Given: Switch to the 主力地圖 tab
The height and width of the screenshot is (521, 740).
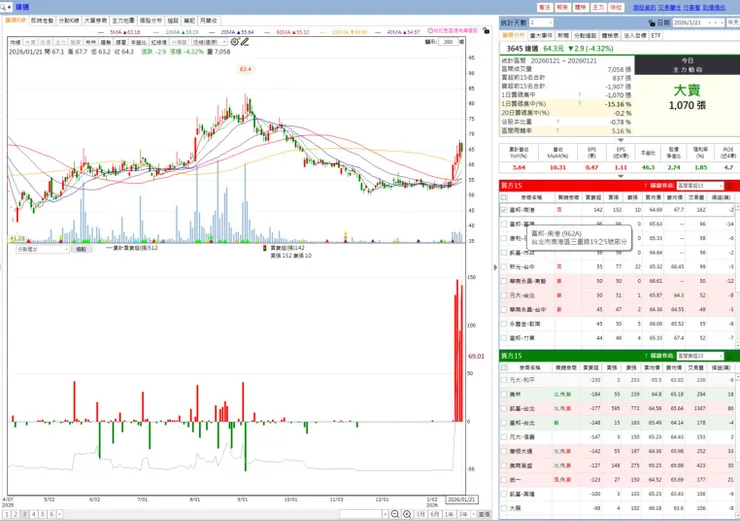Looking at the screenshot, I should tap(123, 21).
